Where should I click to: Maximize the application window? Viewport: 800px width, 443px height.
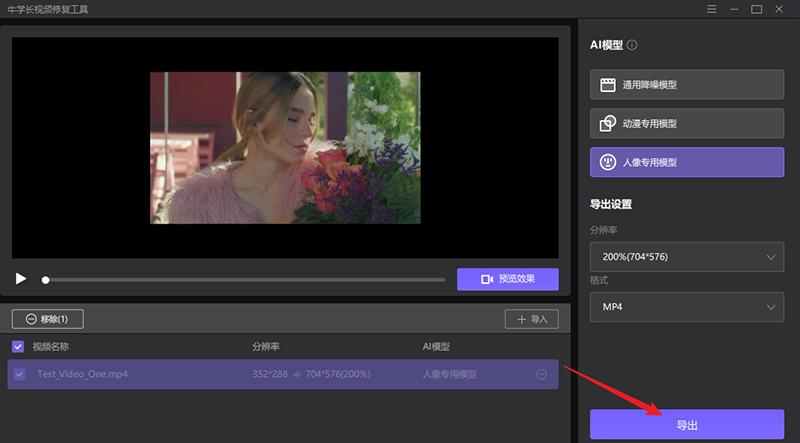(757, 9)
